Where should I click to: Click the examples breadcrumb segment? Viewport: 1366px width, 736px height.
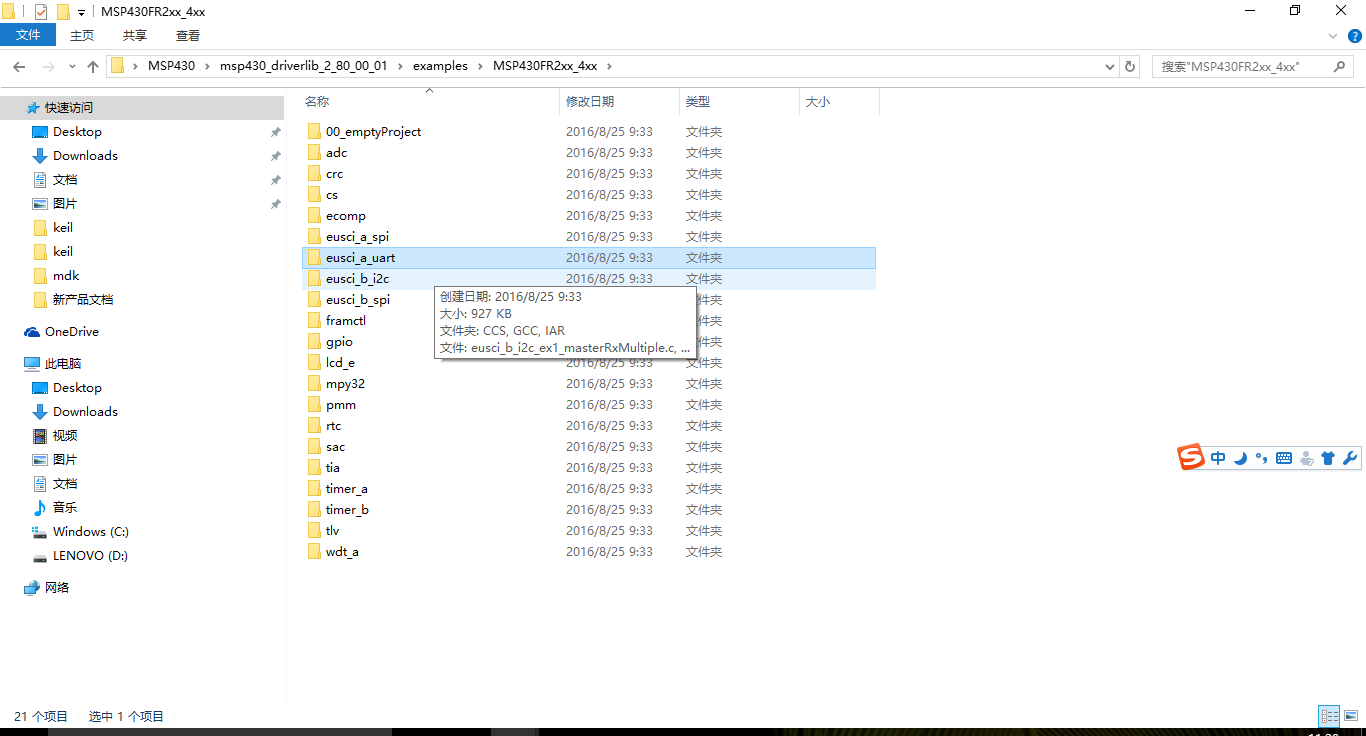point(440,66)
